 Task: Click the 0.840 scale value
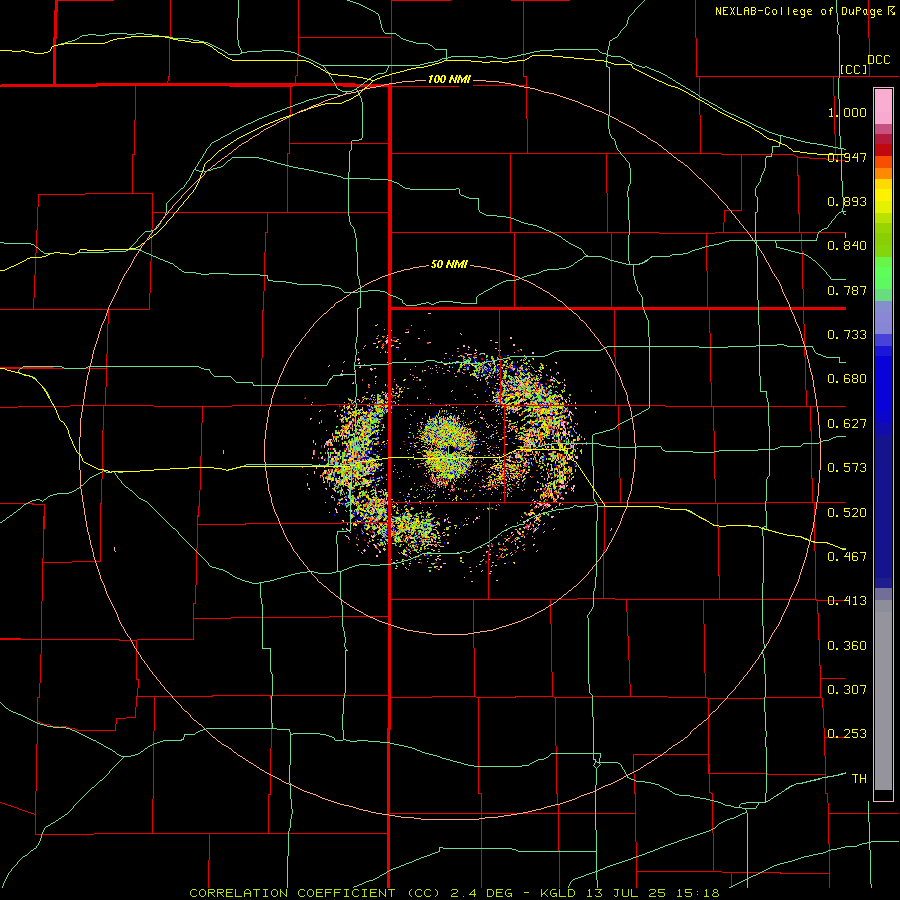(847, 246)
